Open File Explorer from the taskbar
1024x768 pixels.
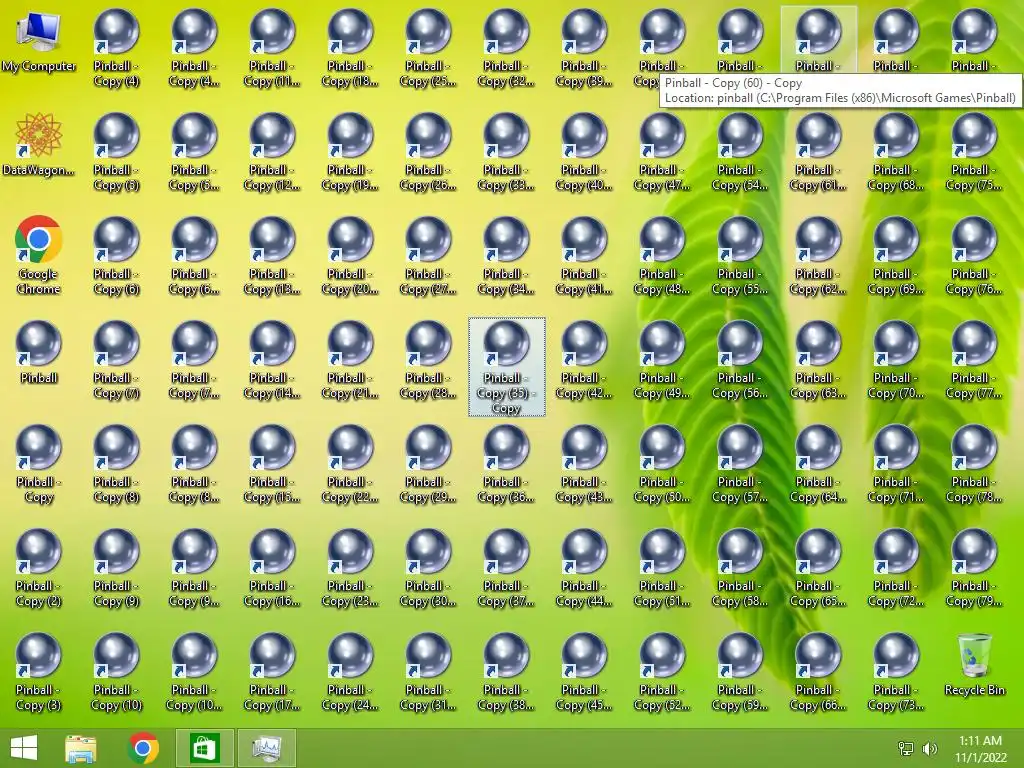(x=81, y=748)
